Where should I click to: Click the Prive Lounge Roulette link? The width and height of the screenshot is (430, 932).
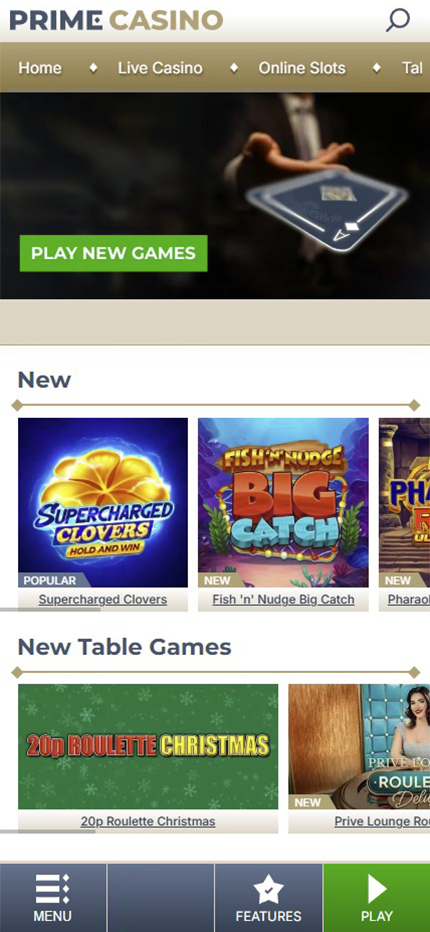[x=382, y=821]
